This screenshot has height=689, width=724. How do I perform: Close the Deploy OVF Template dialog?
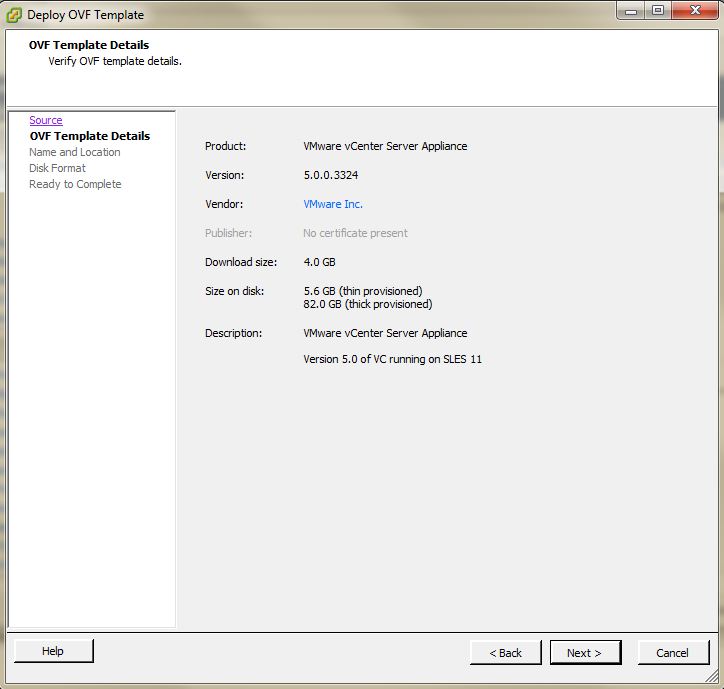pos(694,11)
